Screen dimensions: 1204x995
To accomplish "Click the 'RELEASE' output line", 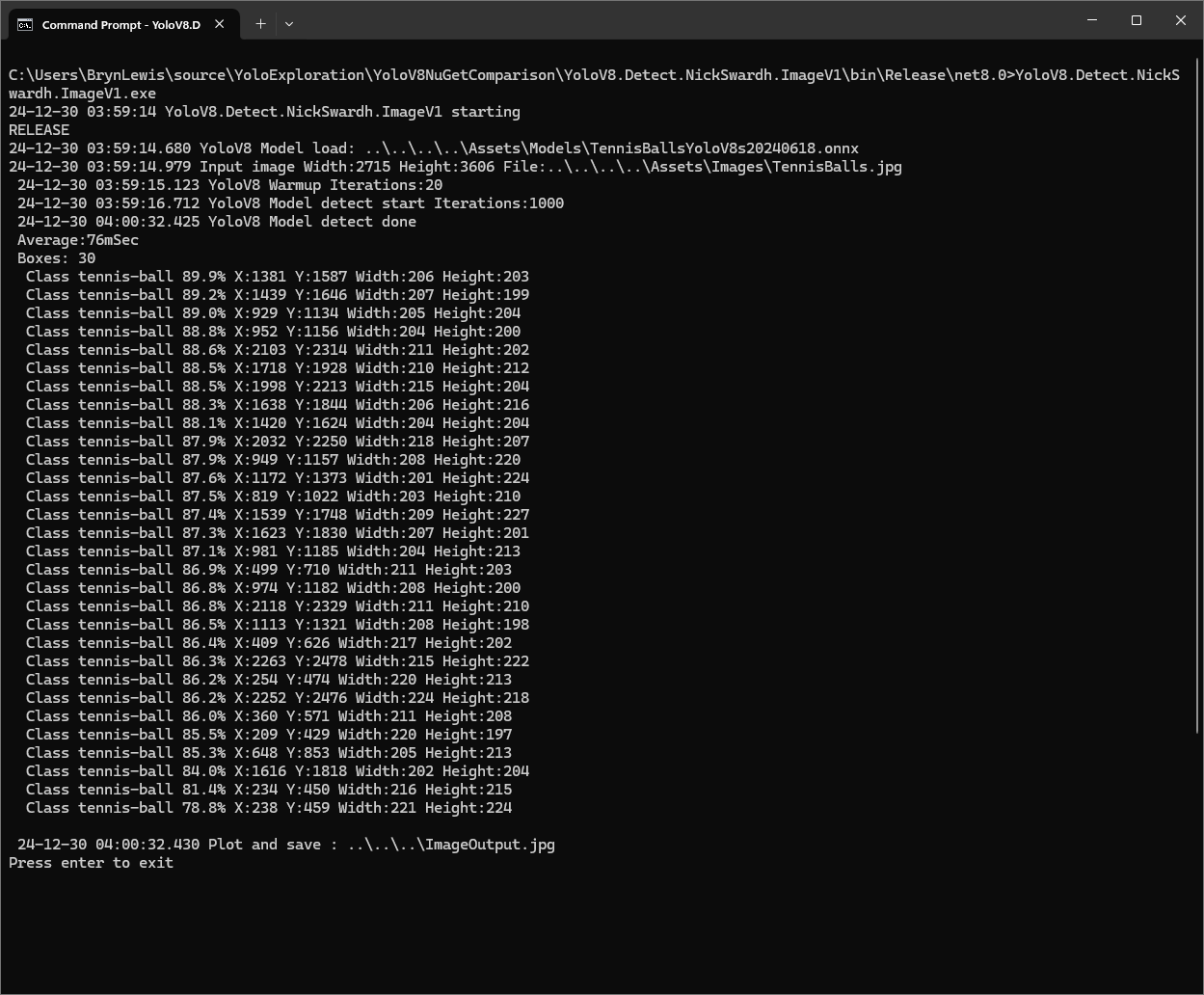I will (x=40, y=130).
